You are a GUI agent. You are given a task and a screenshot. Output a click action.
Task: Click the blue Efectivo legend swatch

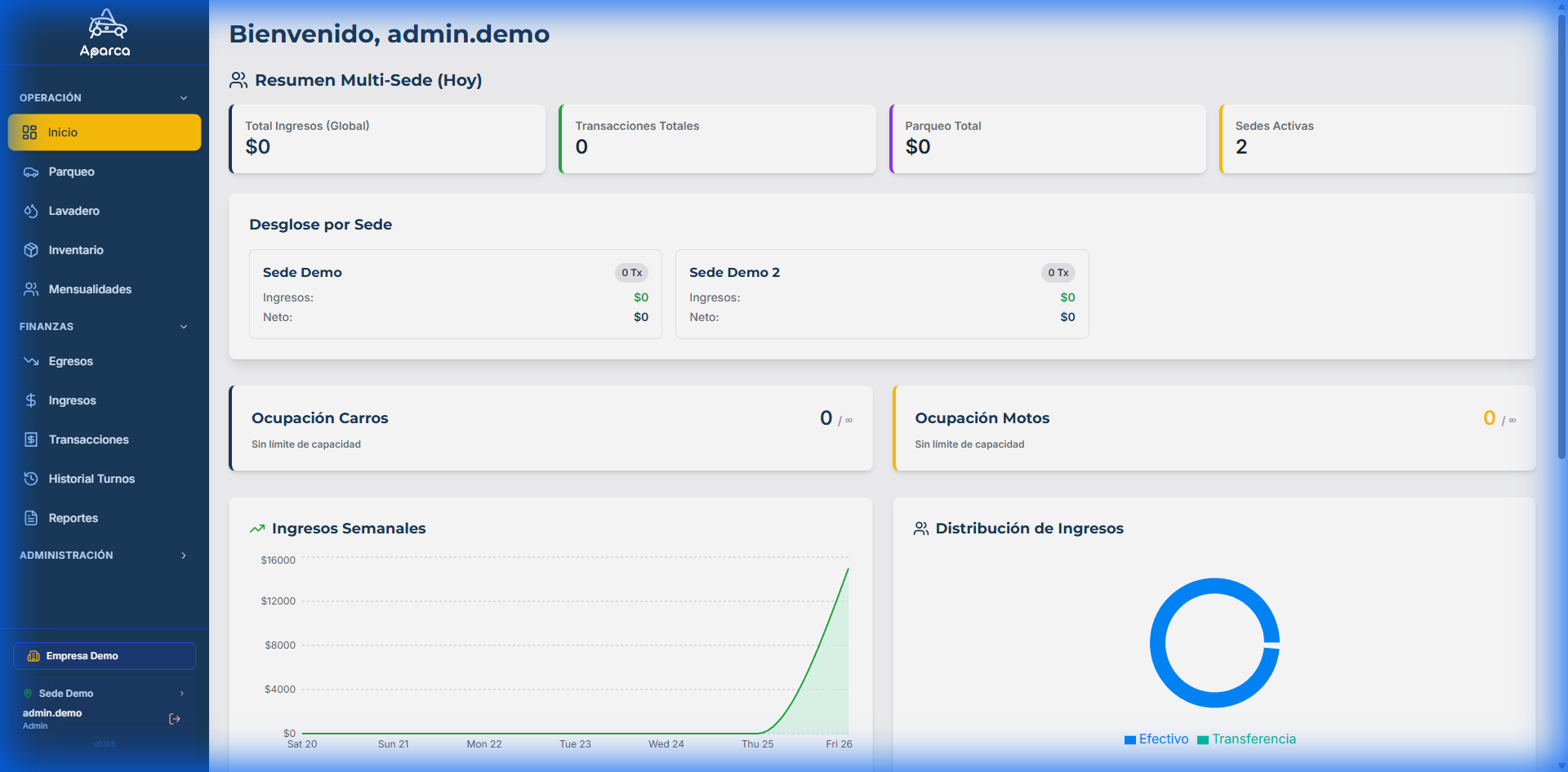(1129, 739)
